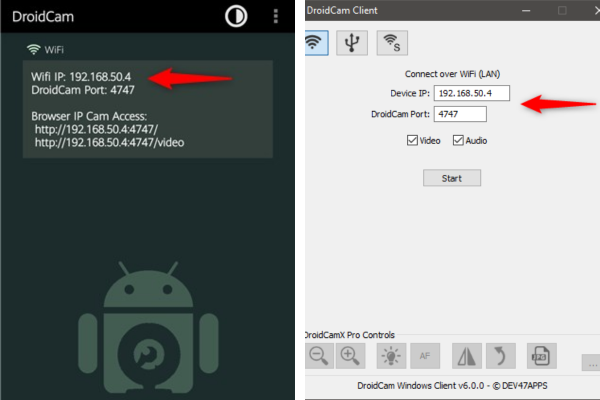Click the Device IP input field
The image size is (600, 400).
point(472,93)
